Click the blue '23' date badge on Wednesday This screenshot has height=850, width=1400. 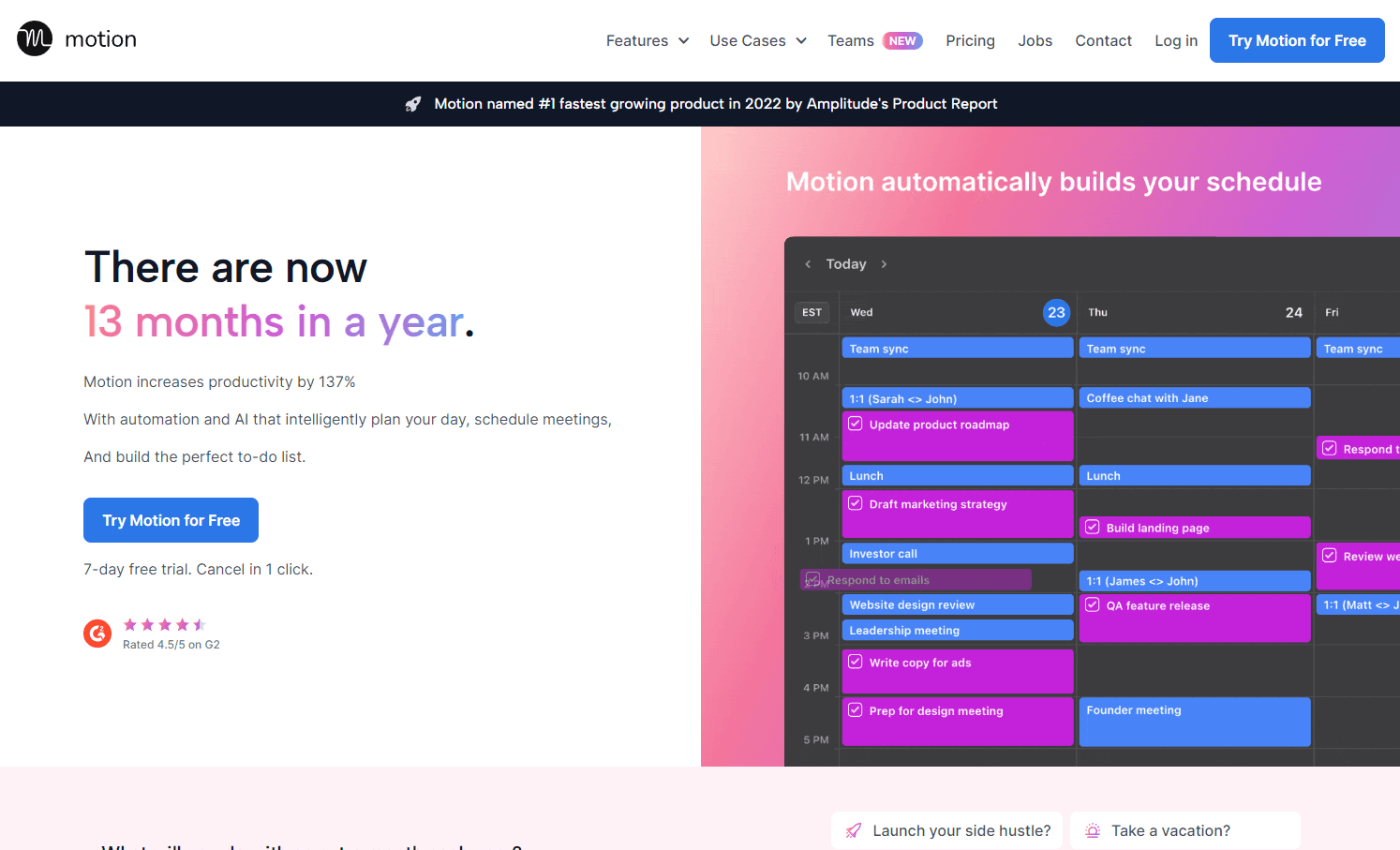point(1056,312)
